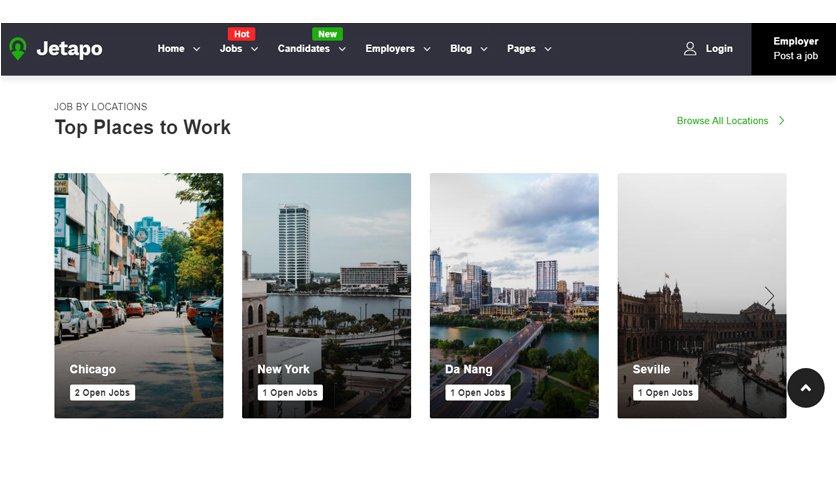Open the Blog menu item

point(461,49)
